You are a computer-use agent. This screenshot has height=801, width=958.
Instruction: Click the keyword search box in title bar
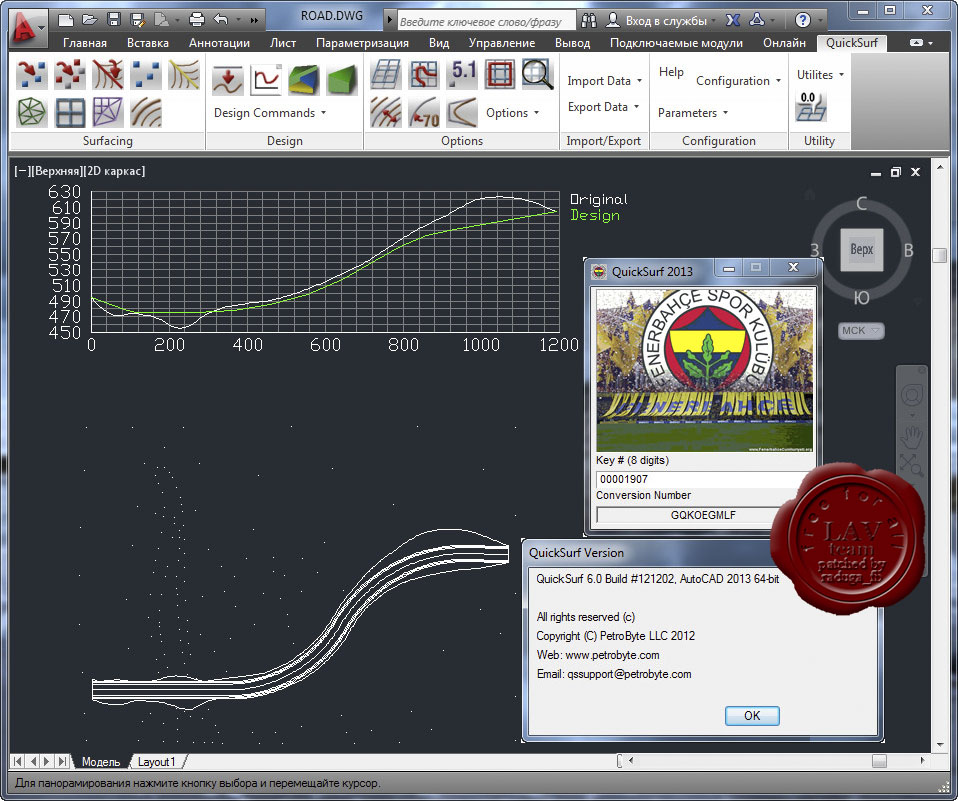coord(486,21)
